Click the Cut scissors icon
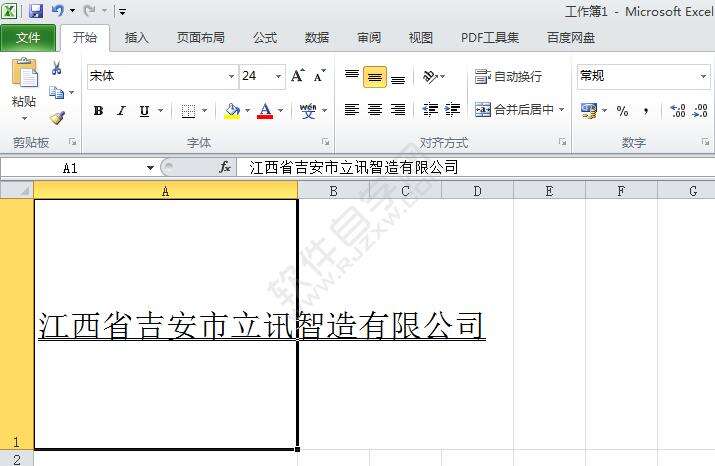 (x=57, y=68)
